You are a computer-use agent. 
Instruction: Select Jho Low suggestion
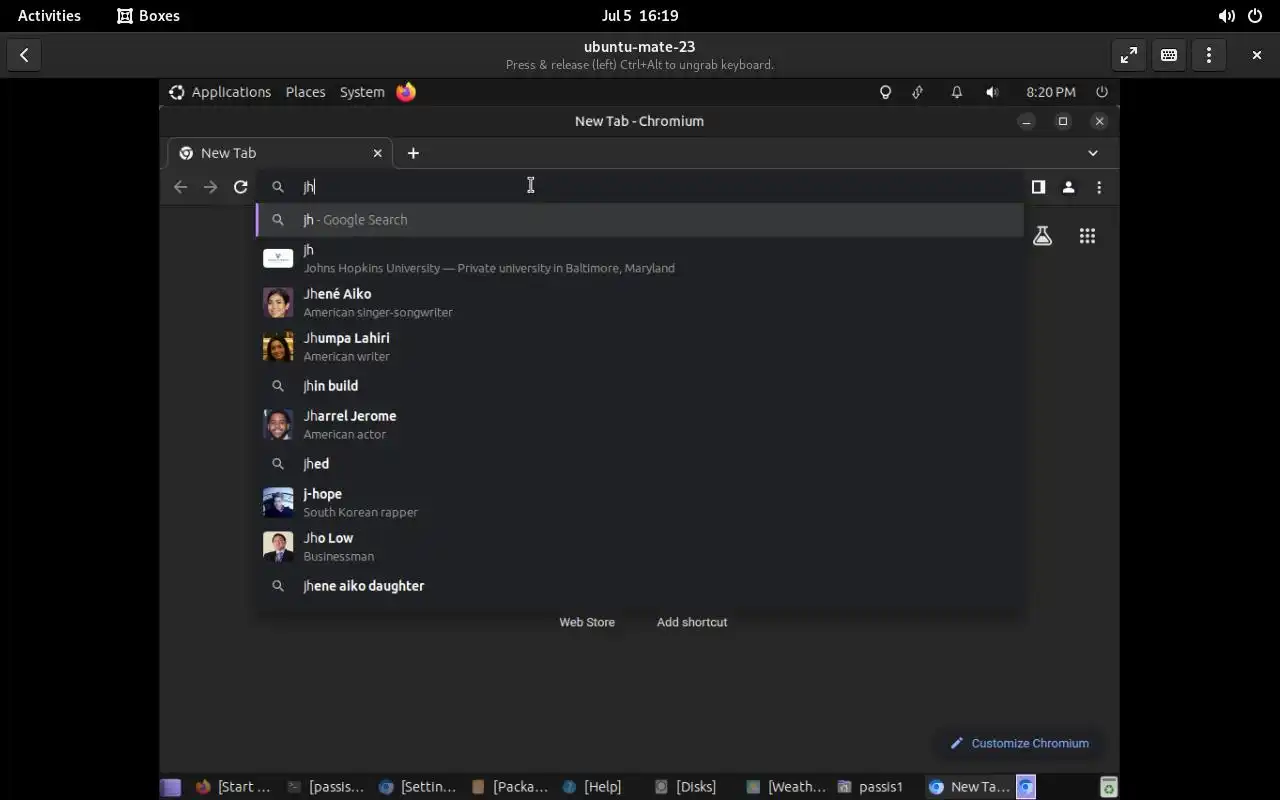point(640,546)
